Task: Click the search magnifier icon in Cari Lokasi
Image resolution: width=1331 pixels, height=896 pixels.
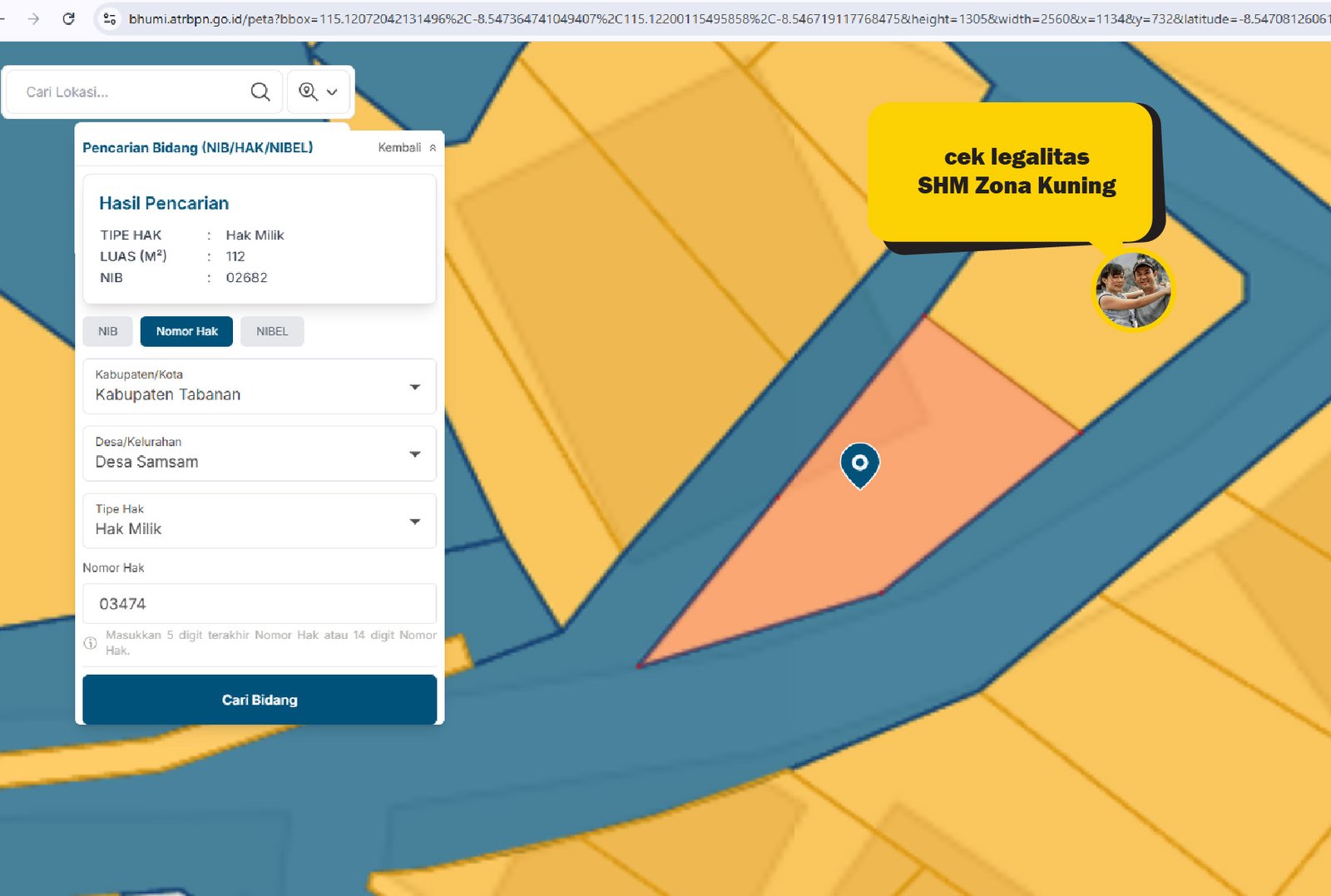Action: click(260, 92)
